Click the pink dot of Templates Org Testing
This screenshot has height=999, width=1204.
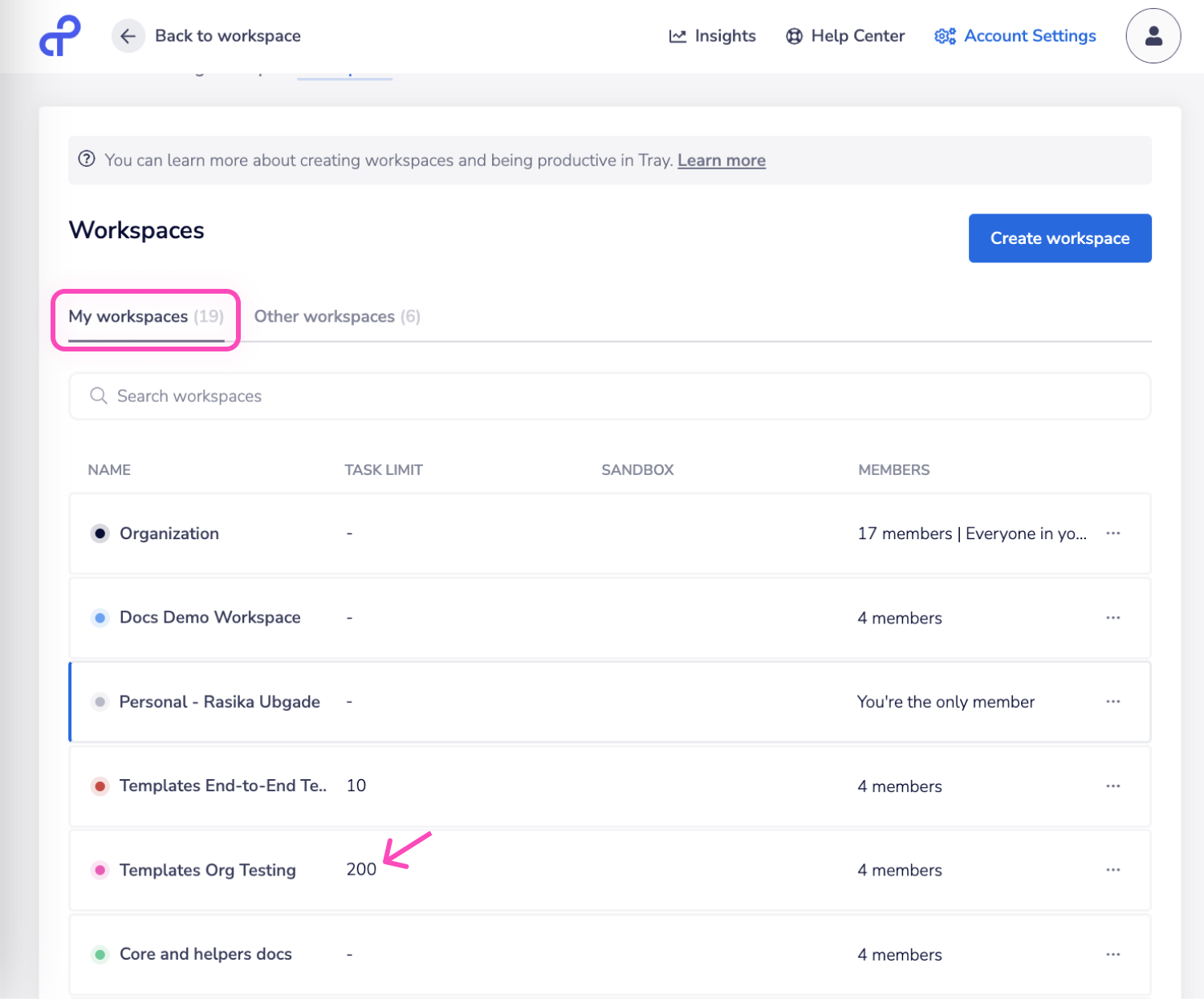click(100, 870)
